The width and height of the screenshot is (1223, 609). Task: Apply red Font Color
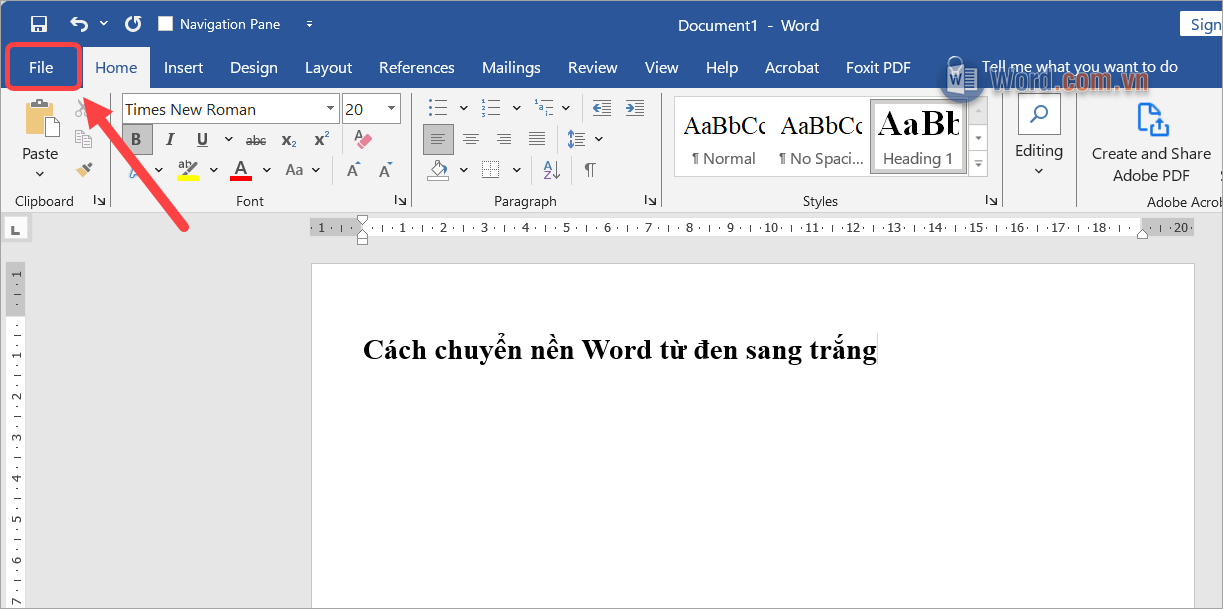coord(241,169)
